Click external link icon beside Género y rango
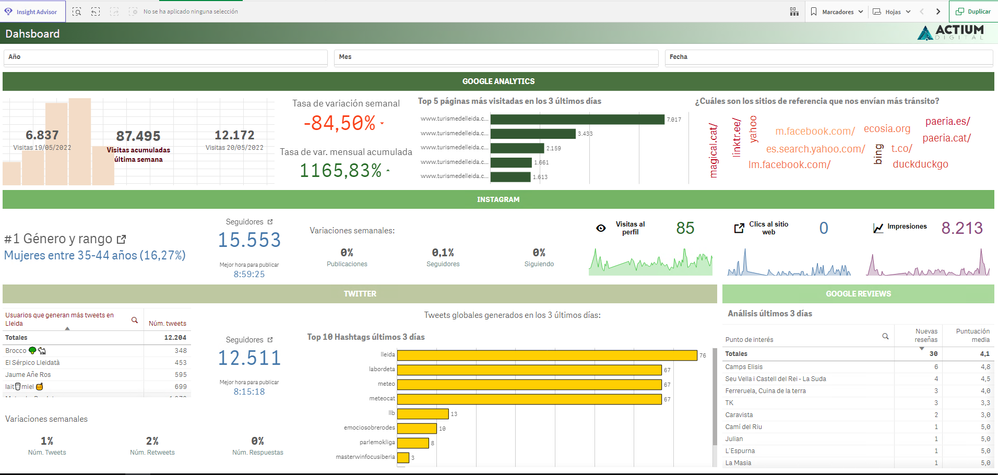Image resolution: width=998 pixels, height=475 pixels. tap(121, 240)
